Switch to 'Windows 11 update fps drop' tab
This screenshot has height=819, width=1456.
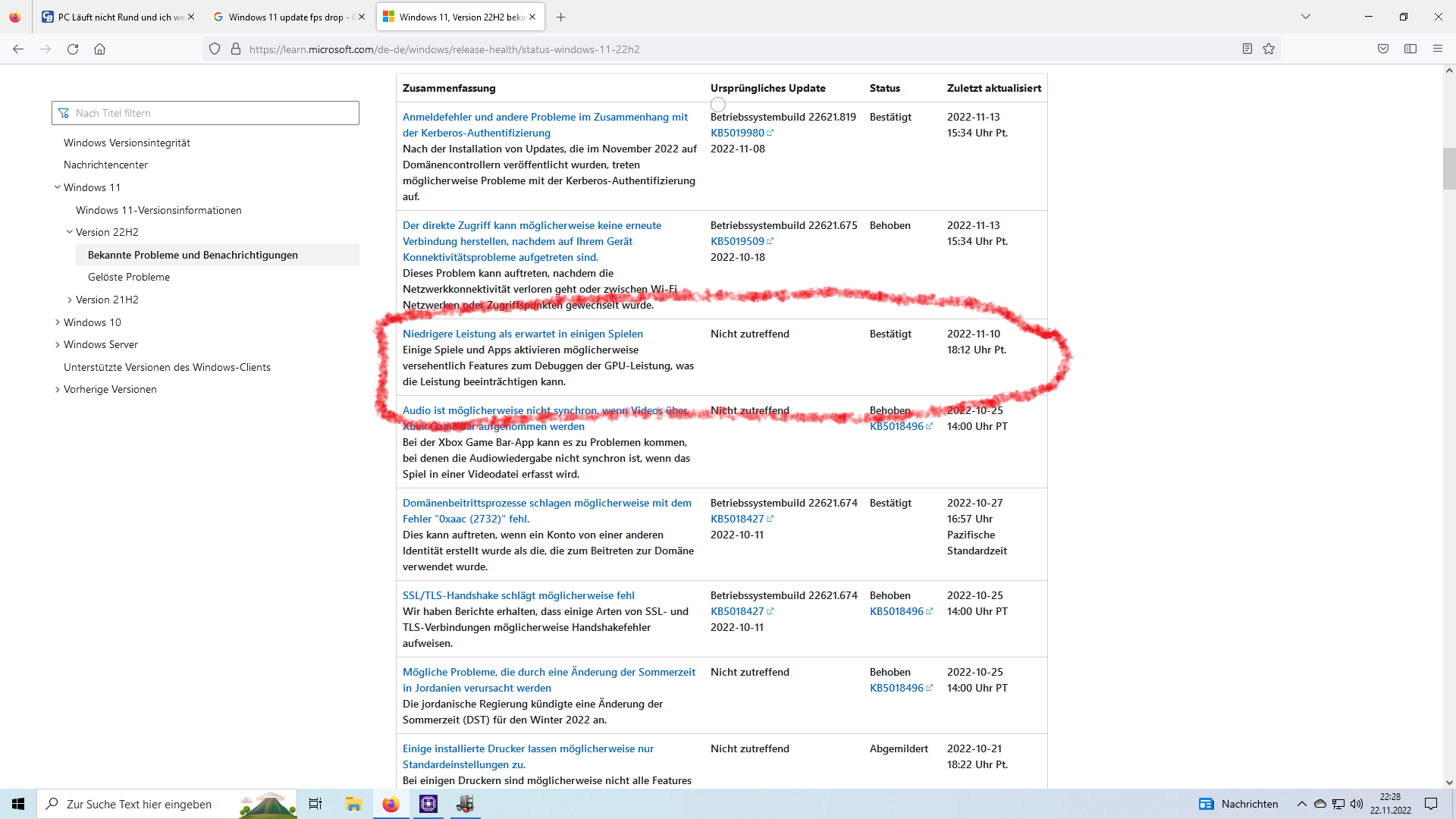click(x=286, y=17)
